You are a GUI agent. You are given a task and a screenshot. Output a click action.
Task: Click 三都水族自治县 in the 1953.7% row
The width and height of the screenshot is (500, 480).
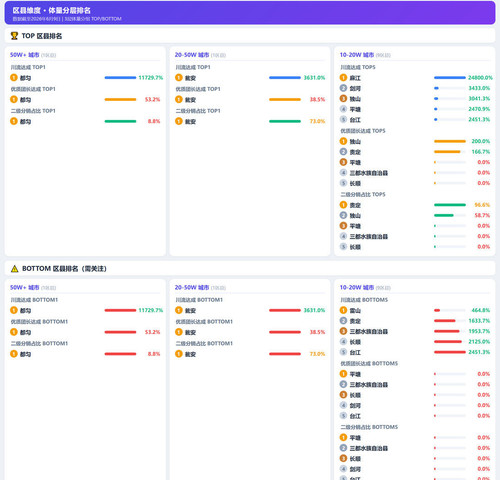click(369, 332)
